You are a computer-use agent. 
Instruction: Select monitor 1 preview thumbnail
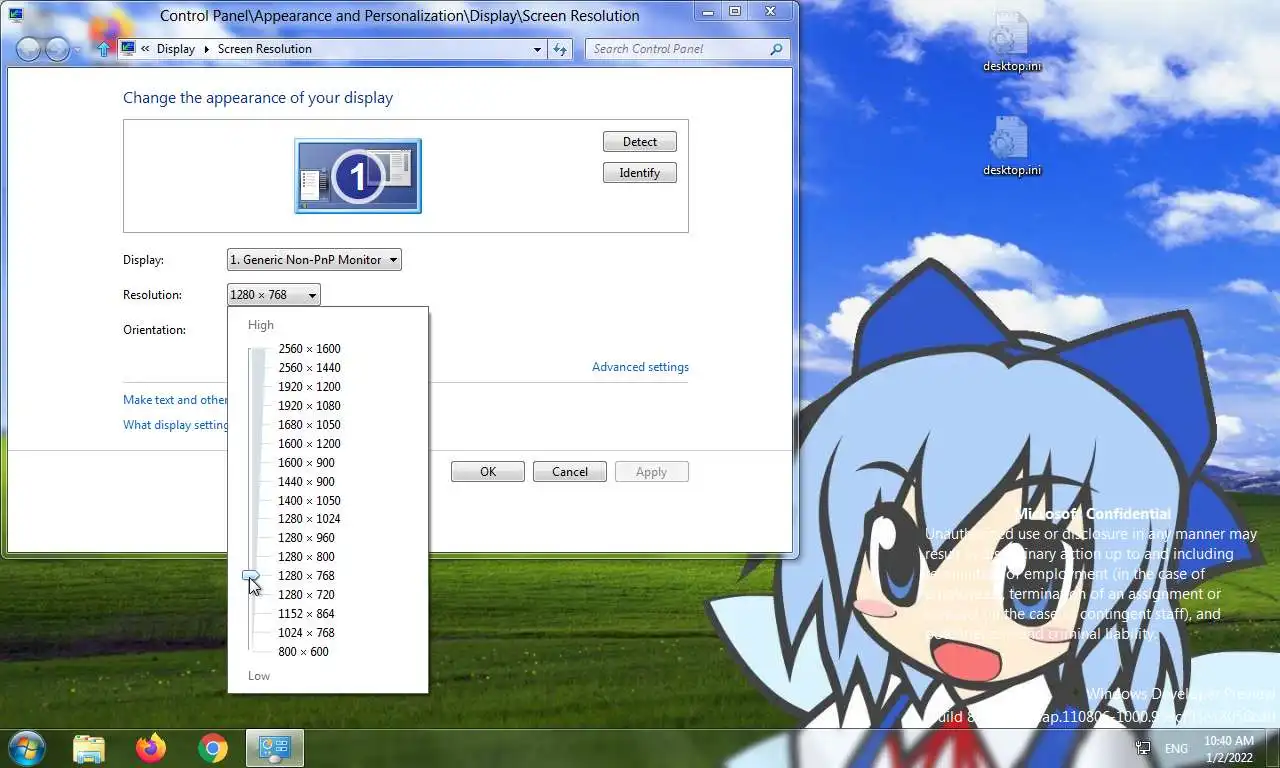tap(358, 176)
